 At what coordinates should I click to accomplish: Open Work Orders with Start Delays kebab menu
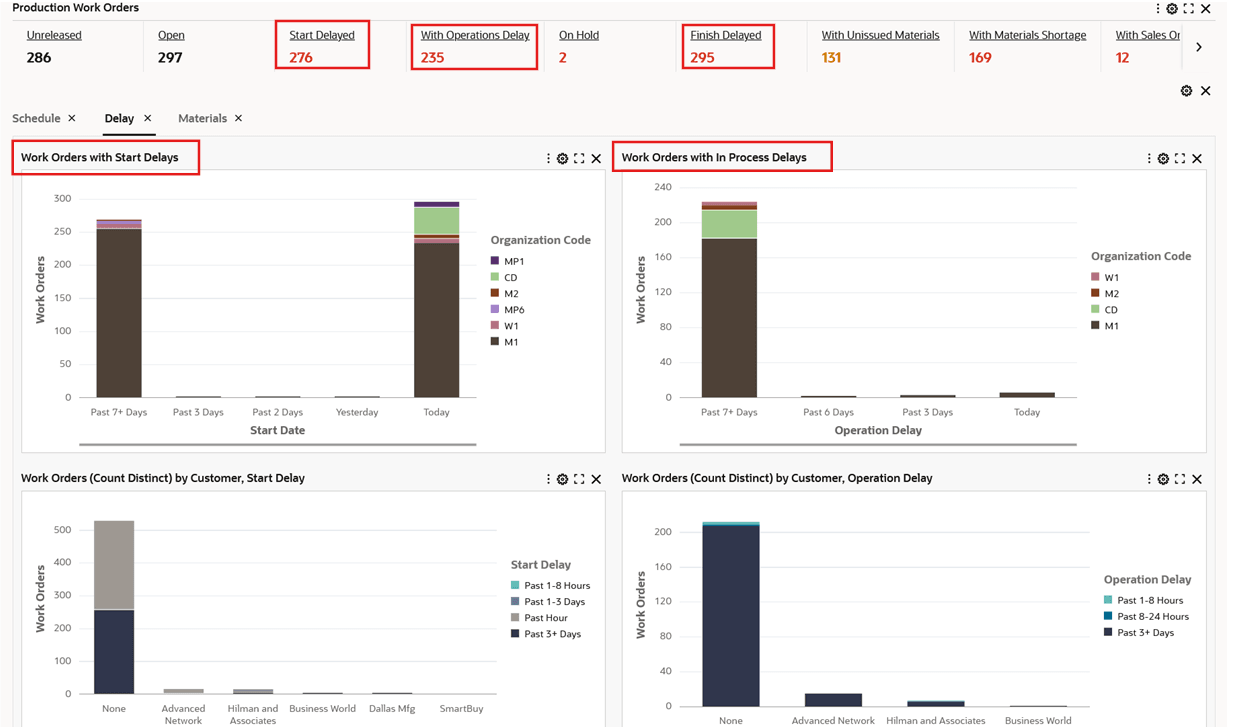click(548, 158)
